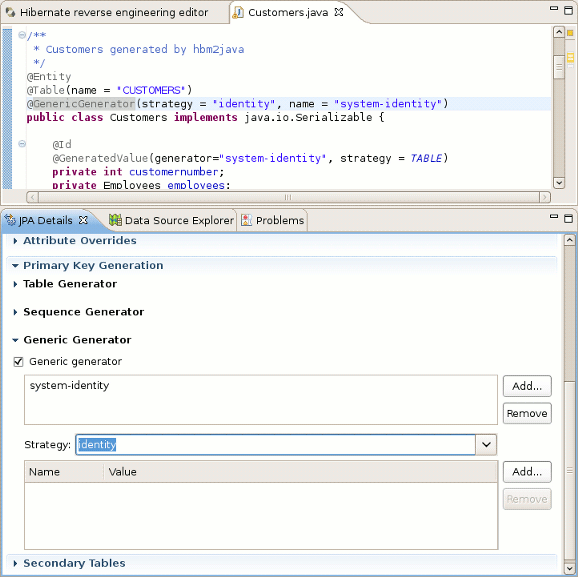Click the @GenericGenerator annotation in code

[x=81, y=104]
